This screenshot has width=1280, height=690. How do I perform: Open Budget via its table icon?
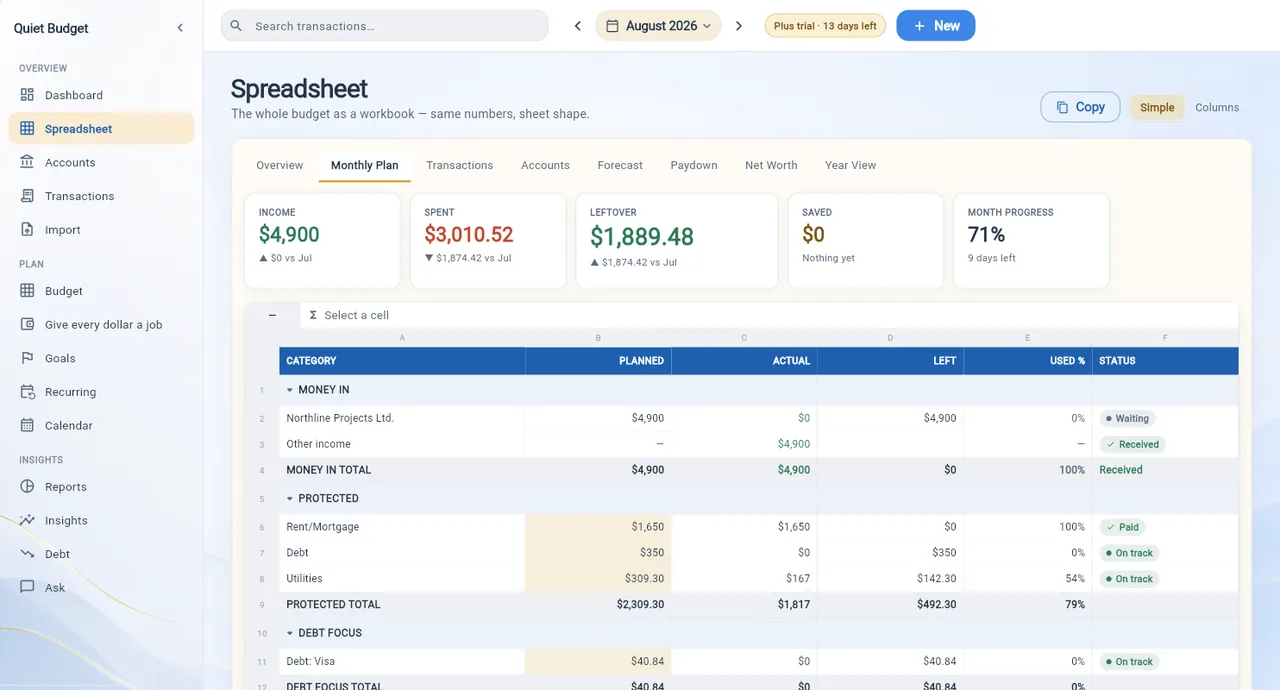27,291
